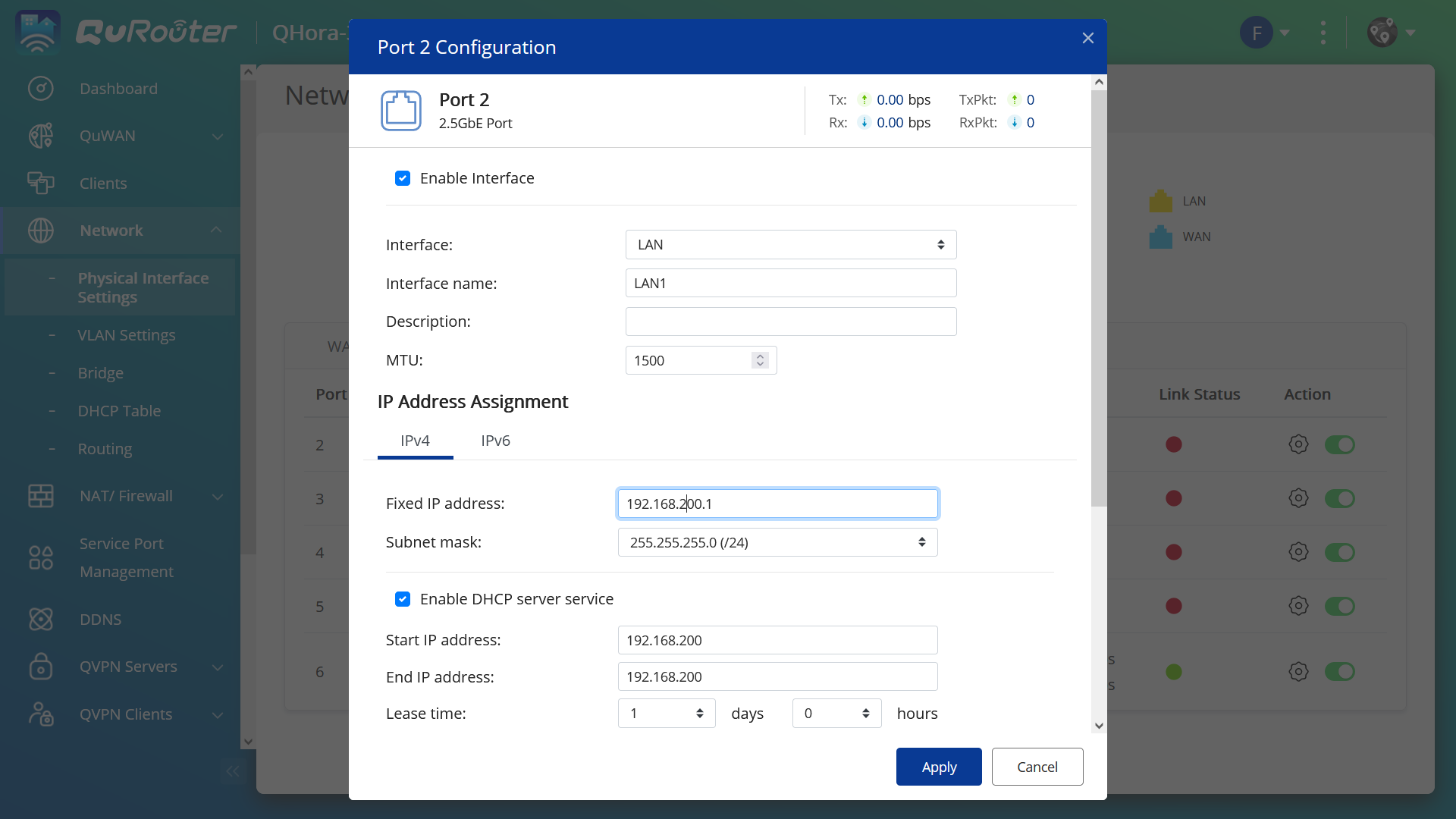Screen dimensions: 1456x819
Task: Scroll down in configuration dialog
Action: pyautogui.click(x=1096, y=726)
